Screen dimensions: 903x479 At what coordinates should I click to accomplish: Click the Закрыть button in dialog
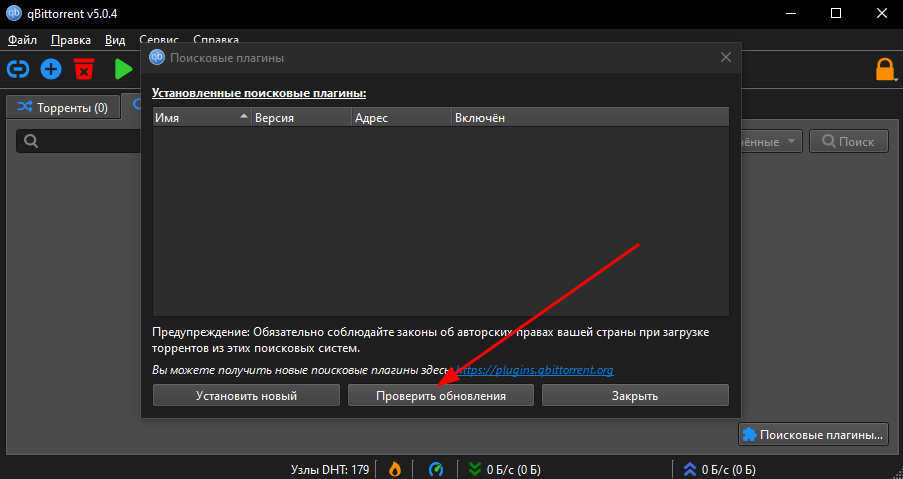tap(635, 396)
